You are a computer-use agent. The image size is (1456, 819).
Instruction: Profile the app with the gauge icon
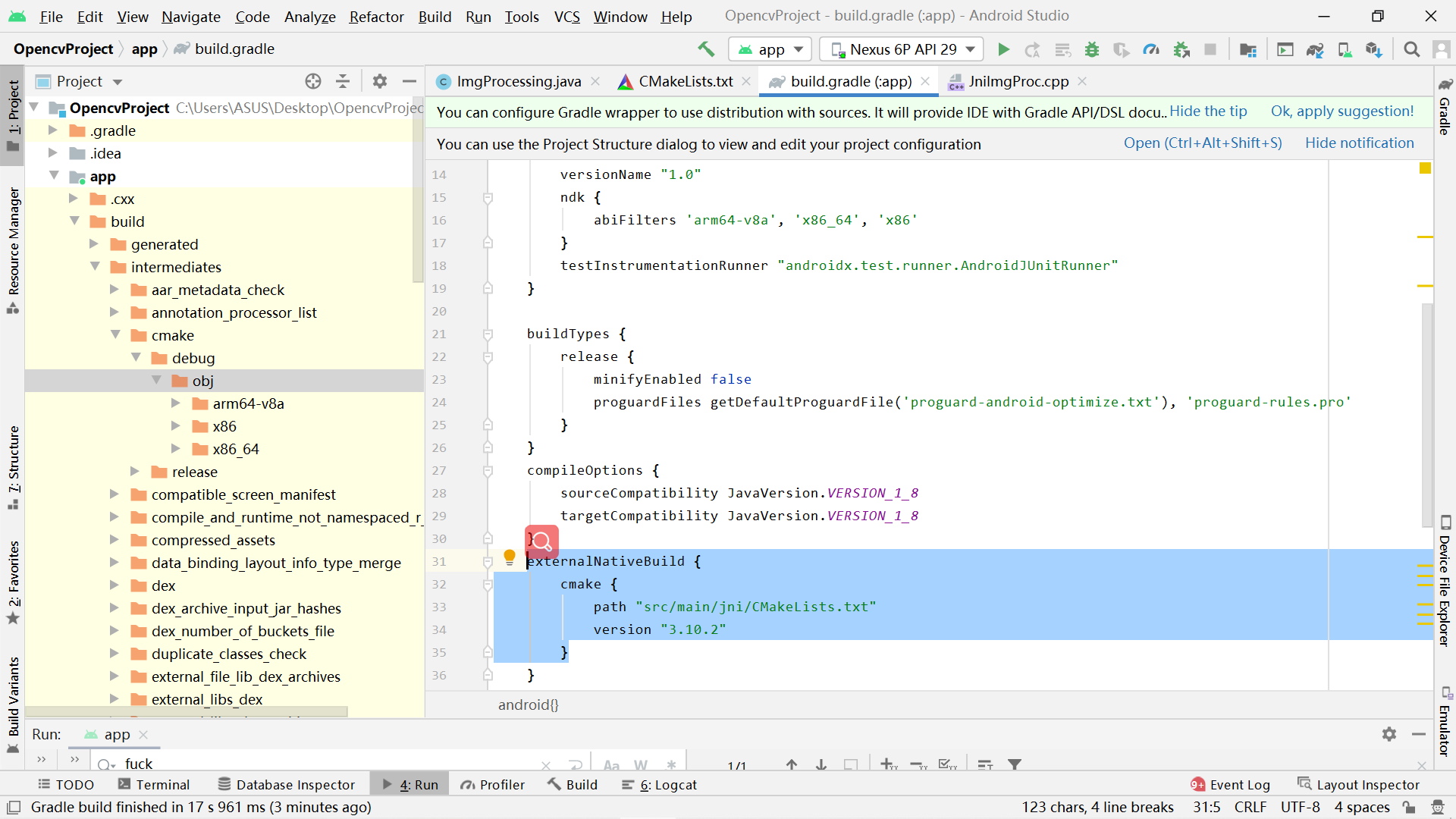point(1151,49)
